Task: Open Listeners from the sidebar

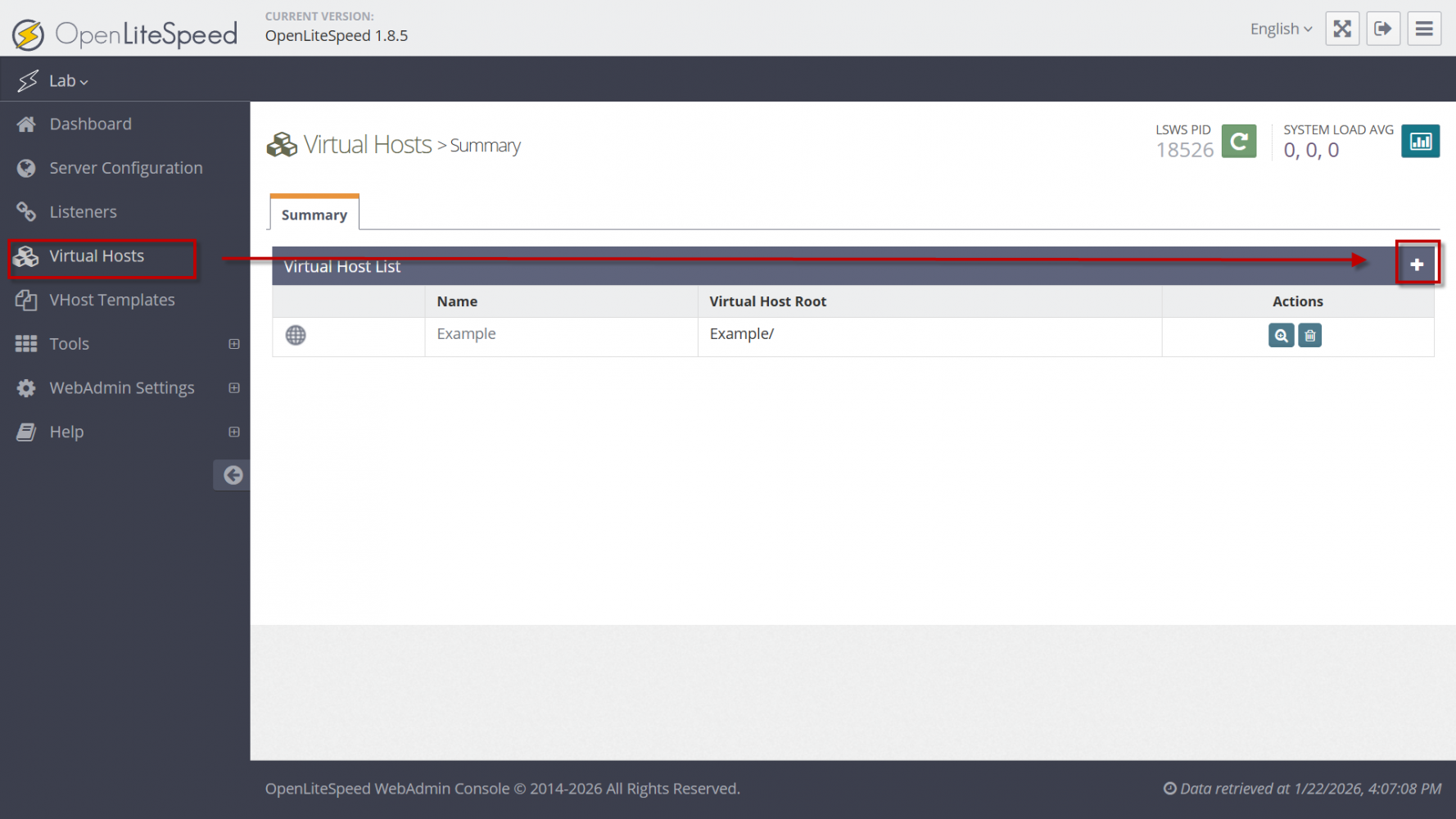Action: point(83,212)
